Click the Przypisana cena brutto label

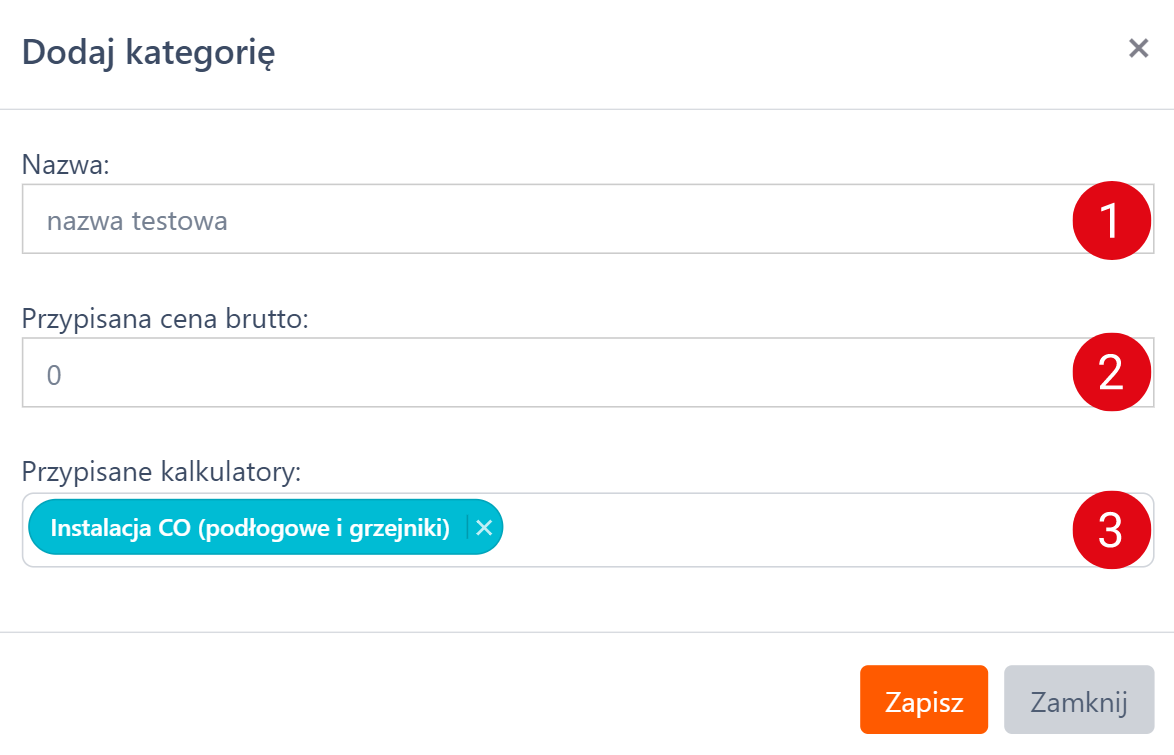[166, 319]
